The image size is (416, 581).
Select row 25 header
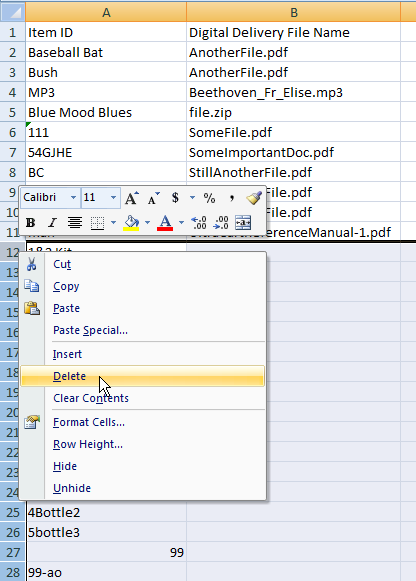13,512
